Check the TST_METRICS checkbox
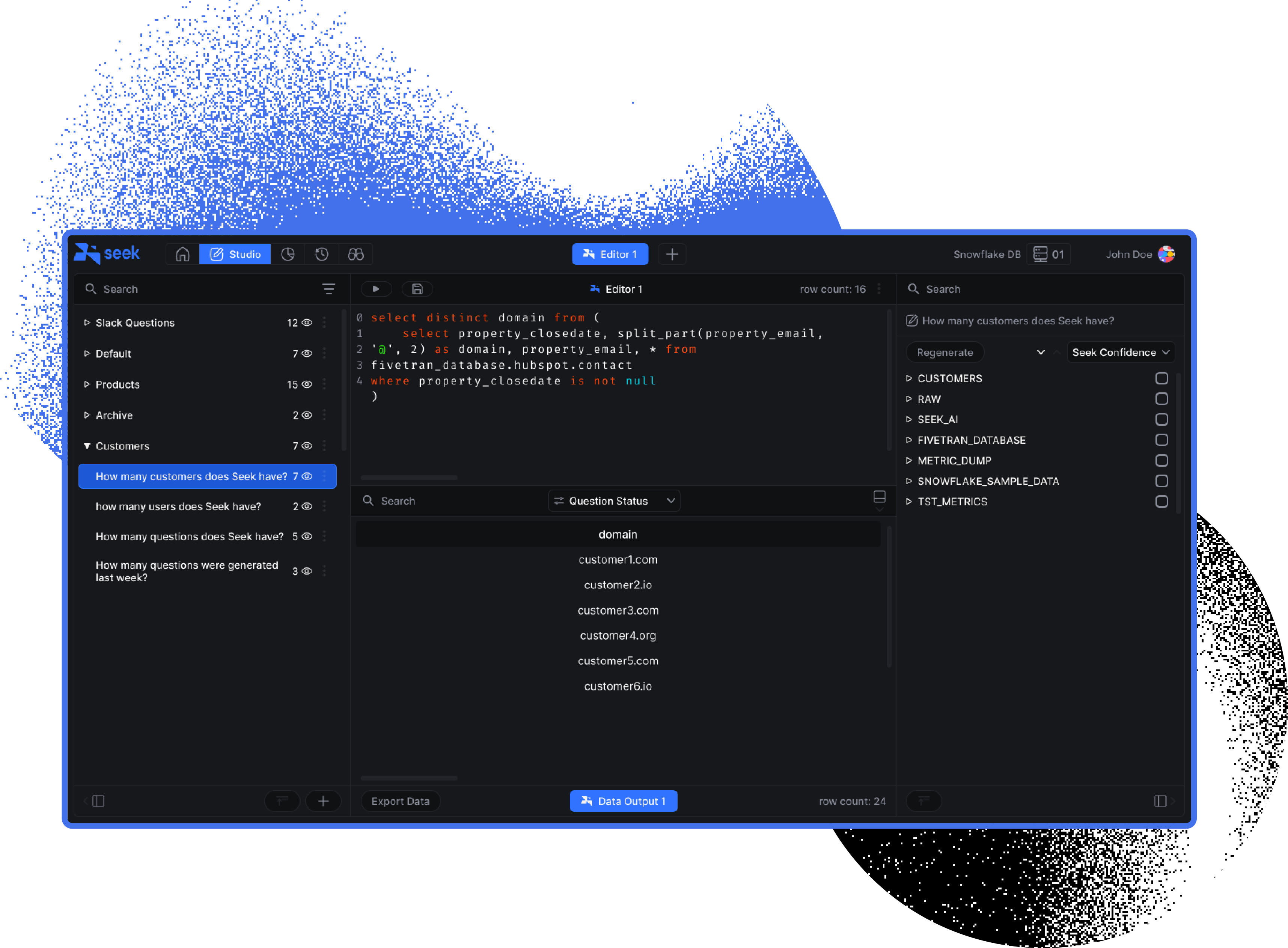This screenshot has height=948, width=1288. coord(1161,502)
